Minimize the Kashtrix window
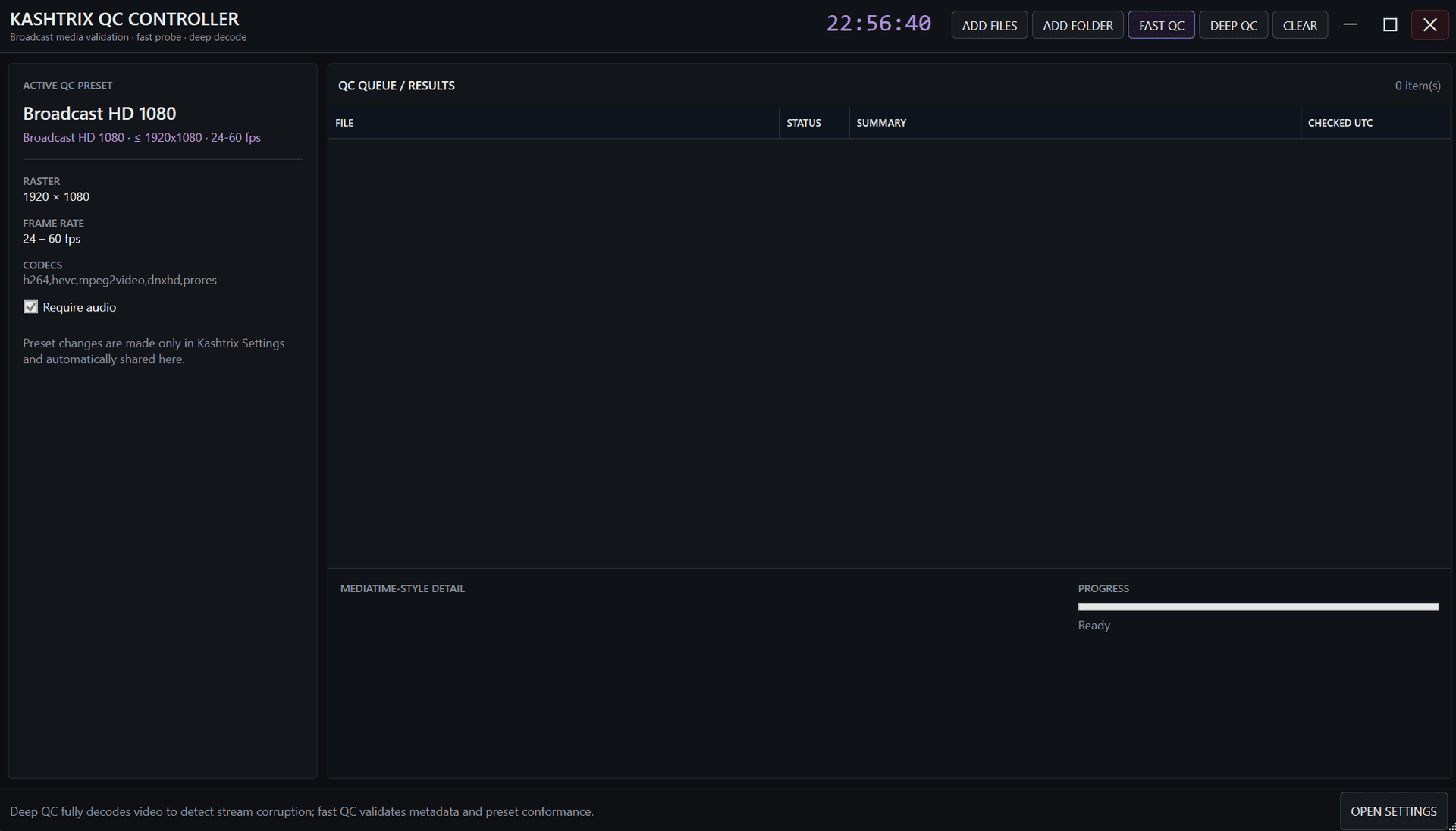1456x831 pixels. [1350, 24]
